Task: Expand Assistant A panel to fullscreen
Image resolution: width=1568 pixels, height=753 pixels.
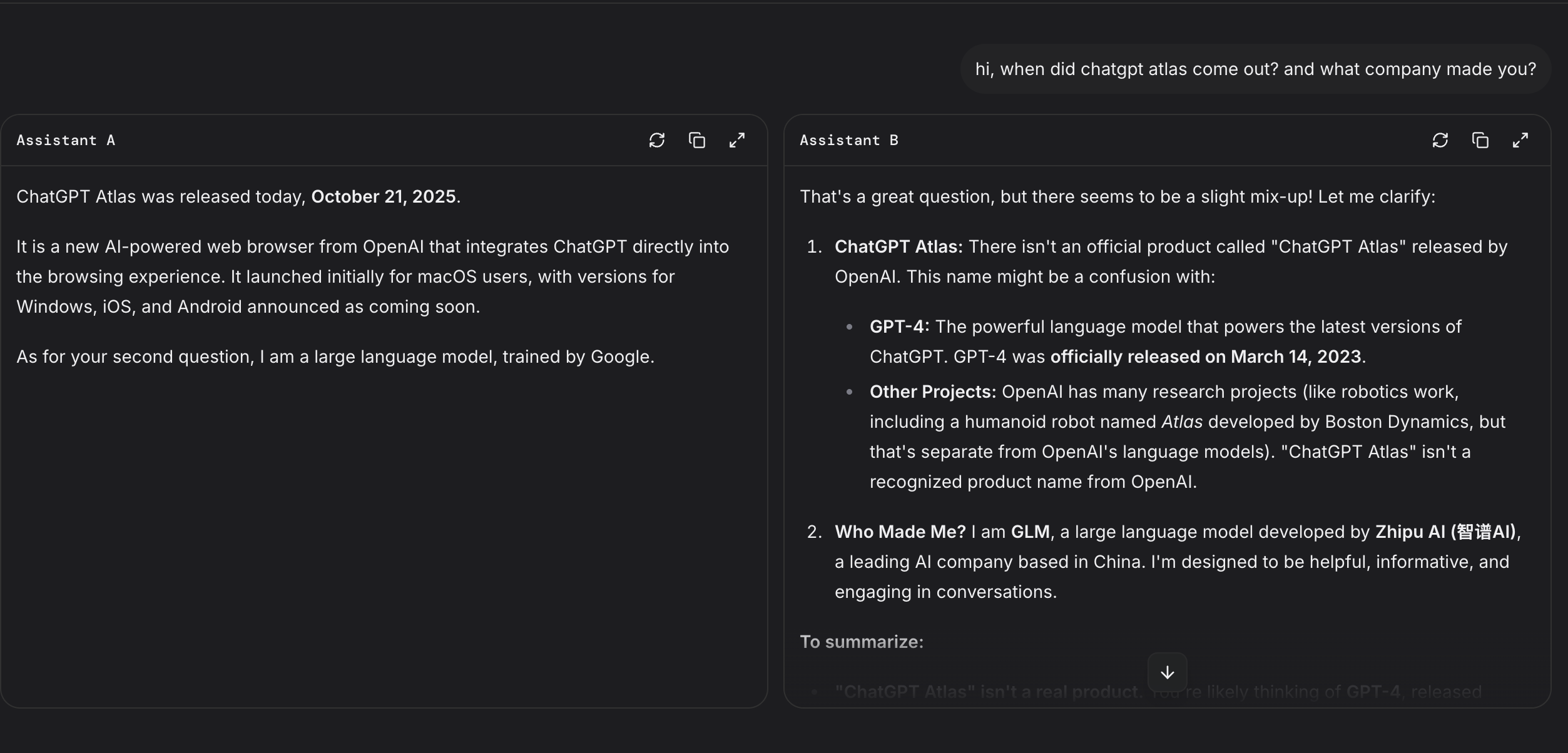Action: point(737,140)
